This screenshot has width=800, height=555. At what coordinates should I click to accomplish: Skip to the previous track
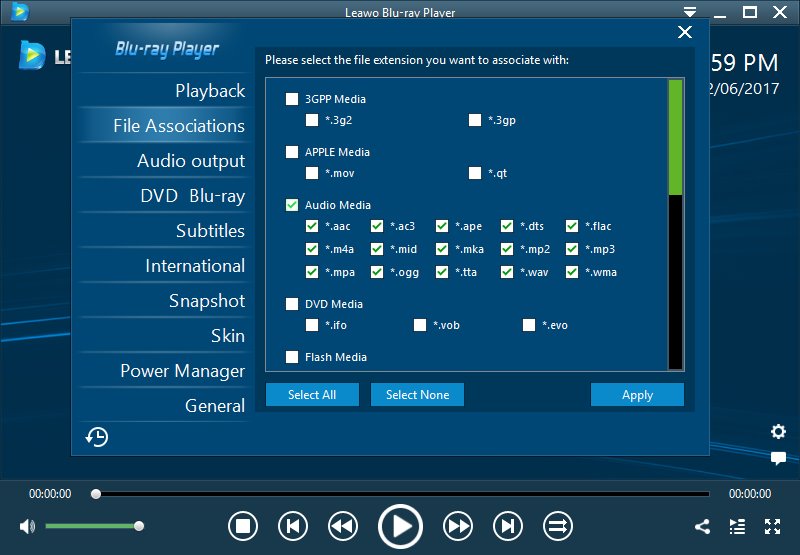tap(292, 526)
